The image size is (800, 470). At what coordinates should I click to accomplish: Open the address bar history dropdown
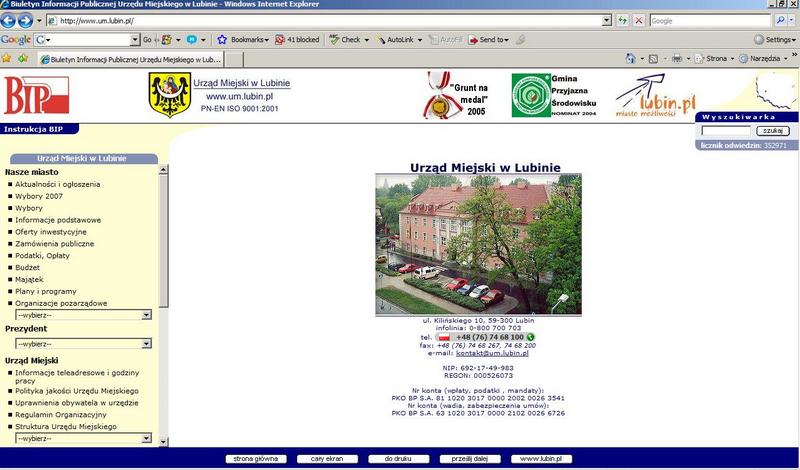(x=606, y=21)
